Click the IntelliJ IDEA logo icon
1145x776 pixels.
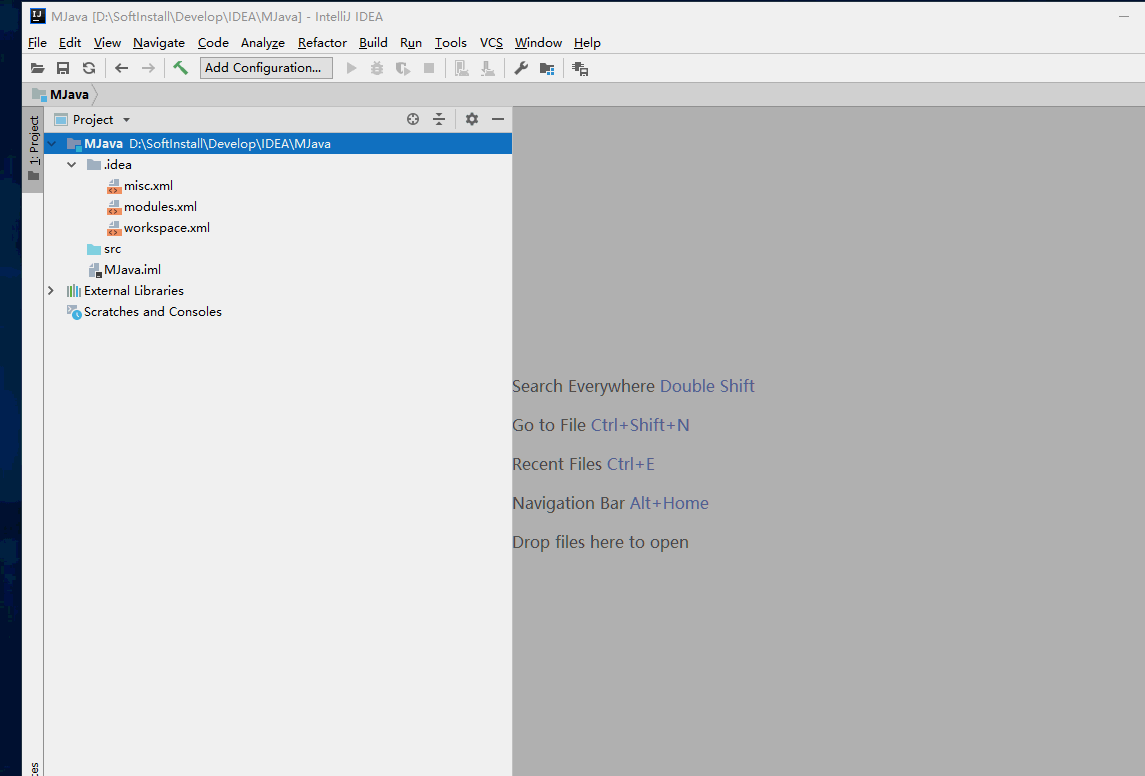coord(37,15)
